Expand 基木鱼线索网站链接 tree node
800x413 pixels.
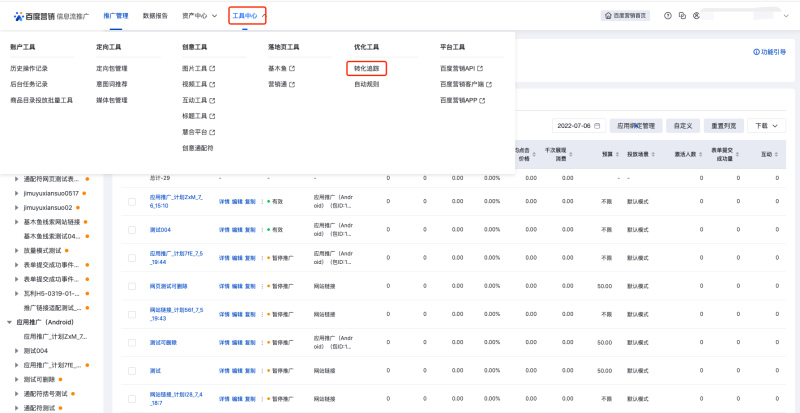pyautogui.click(x=17, y=222)
